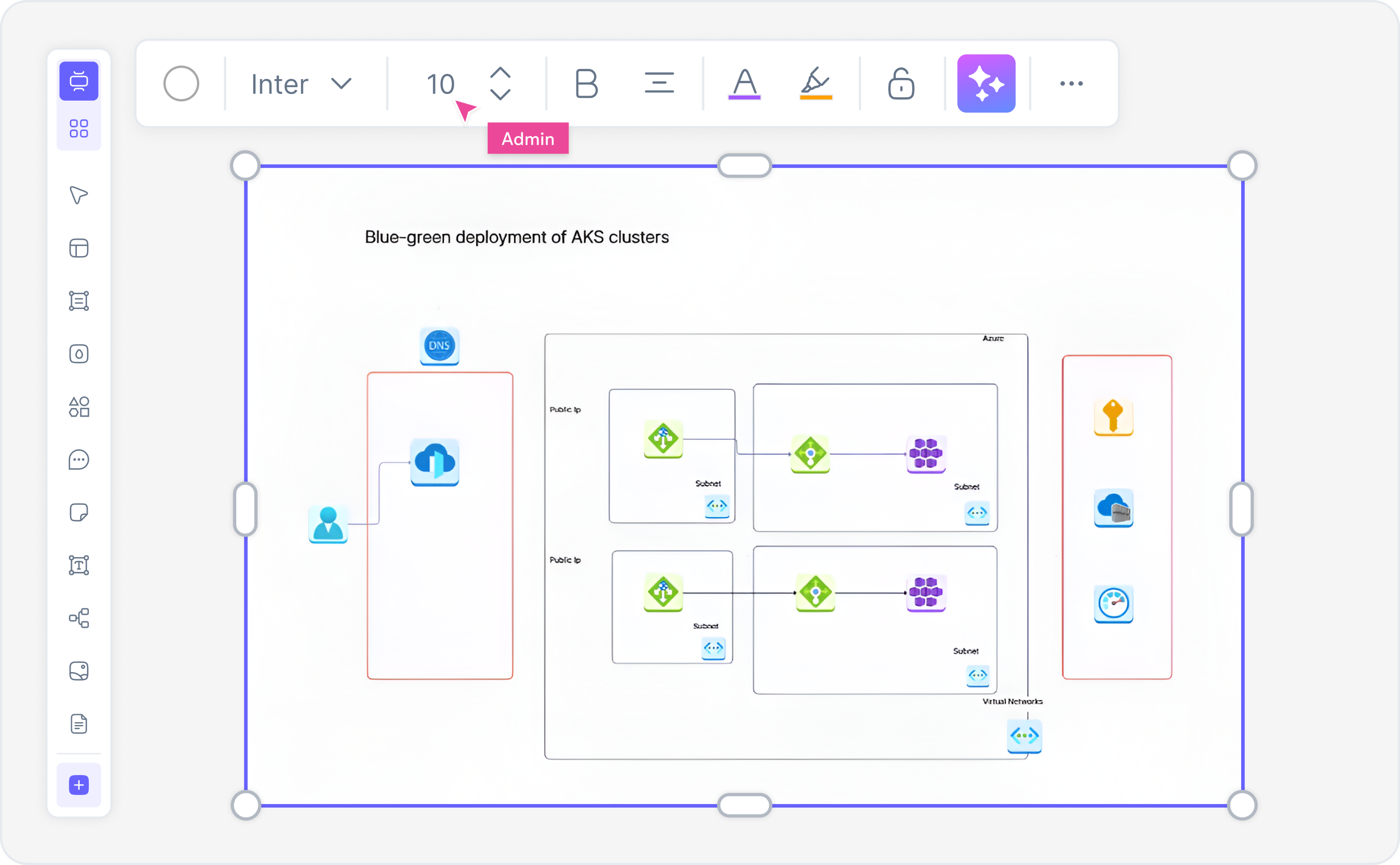Select the frame tool in the sidebar

click(x=79, y=301)
